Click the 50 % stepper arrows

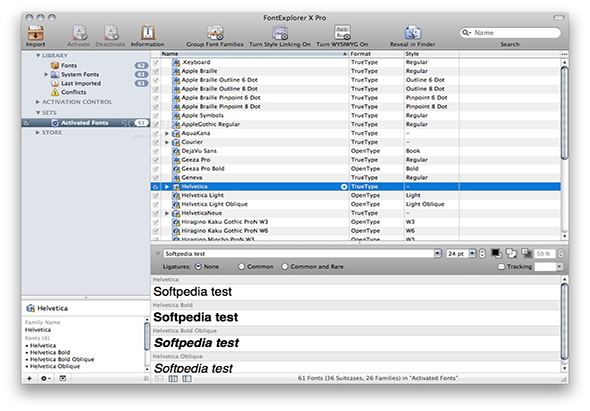[560, 254]
